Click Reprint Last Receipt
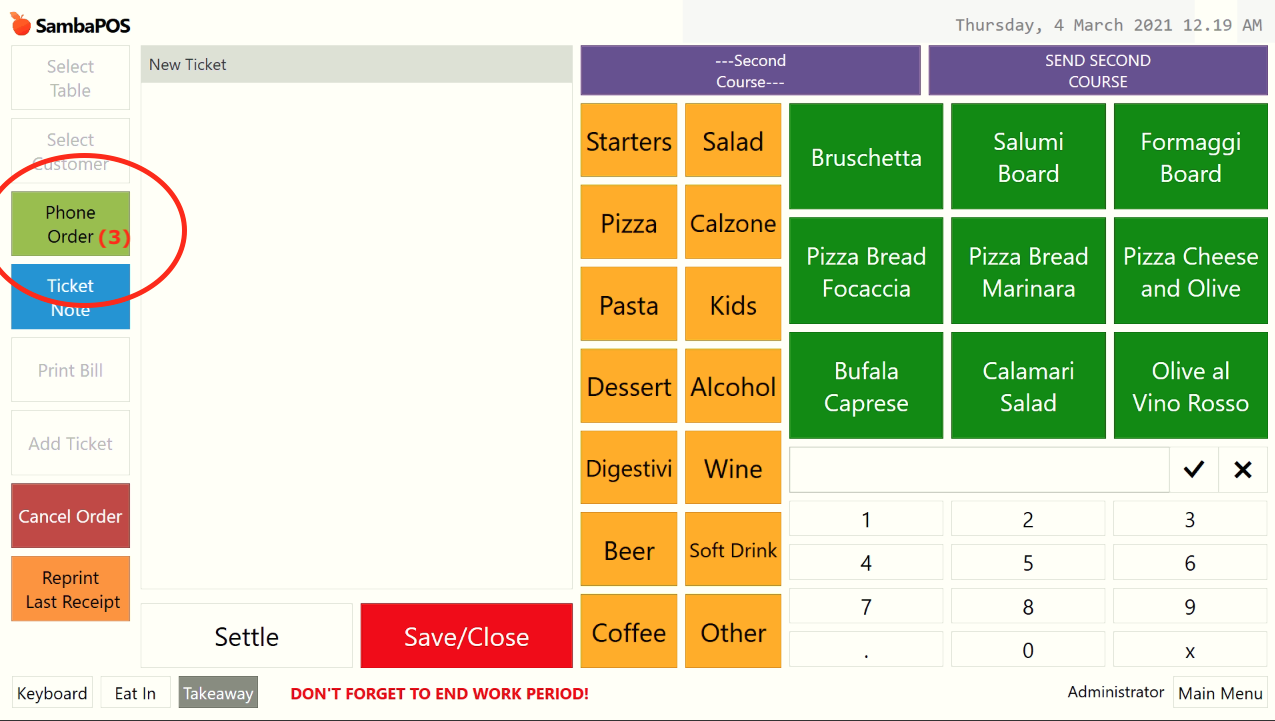Image resolution: width=1275 pixels, height=721 pixels. [x=71, y=589]
